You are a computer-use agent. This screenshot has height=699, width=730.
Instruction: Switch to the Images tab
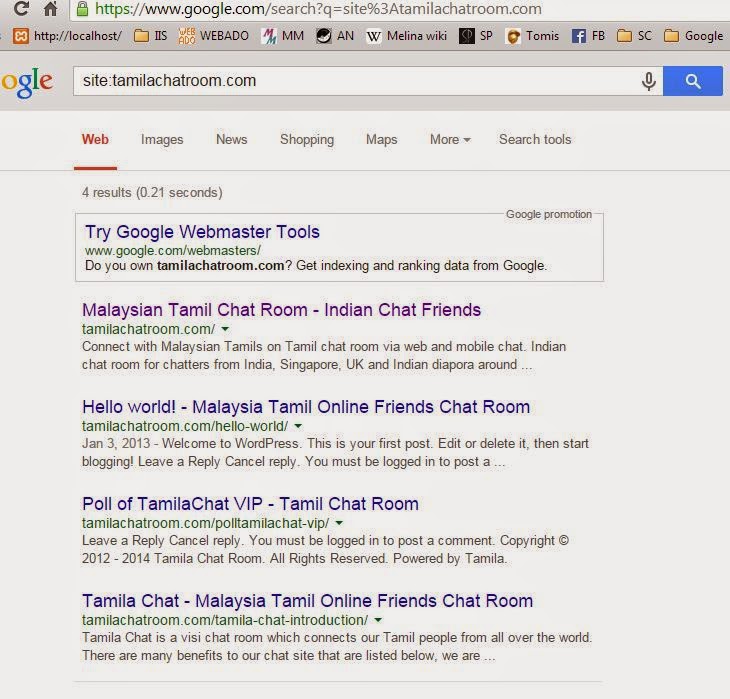point(162,139)
